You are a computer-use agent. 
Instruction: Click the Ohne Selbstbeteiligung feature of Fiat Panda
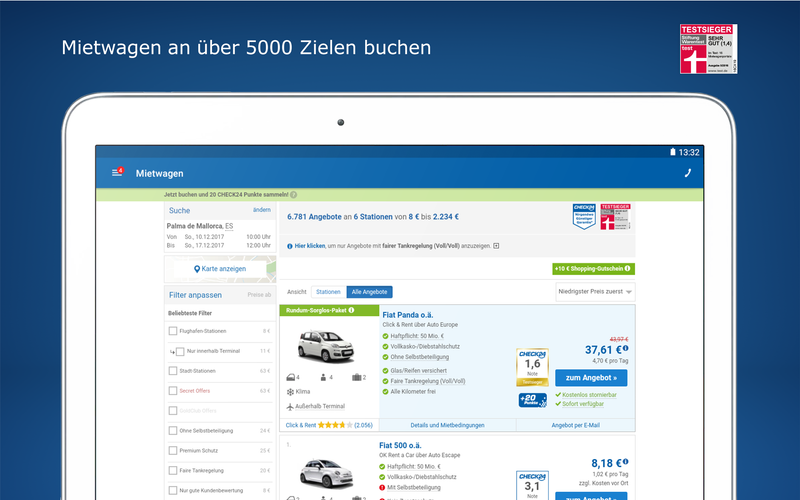(419, 357)
